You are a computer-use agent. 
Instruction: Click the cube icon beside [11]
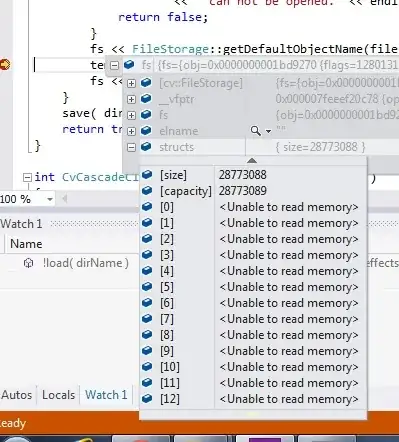click(147, 382)
